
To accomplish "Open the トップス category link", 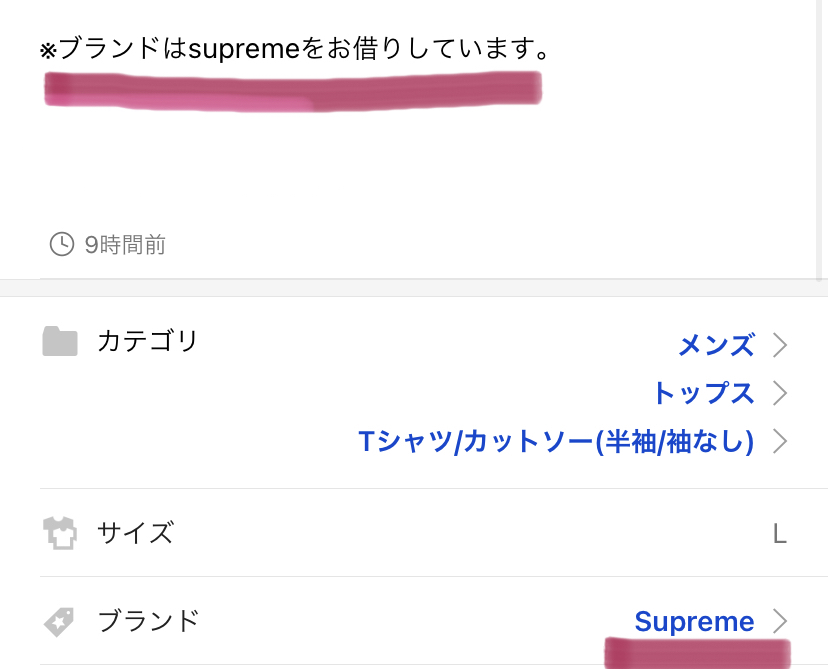I will 703,393.
